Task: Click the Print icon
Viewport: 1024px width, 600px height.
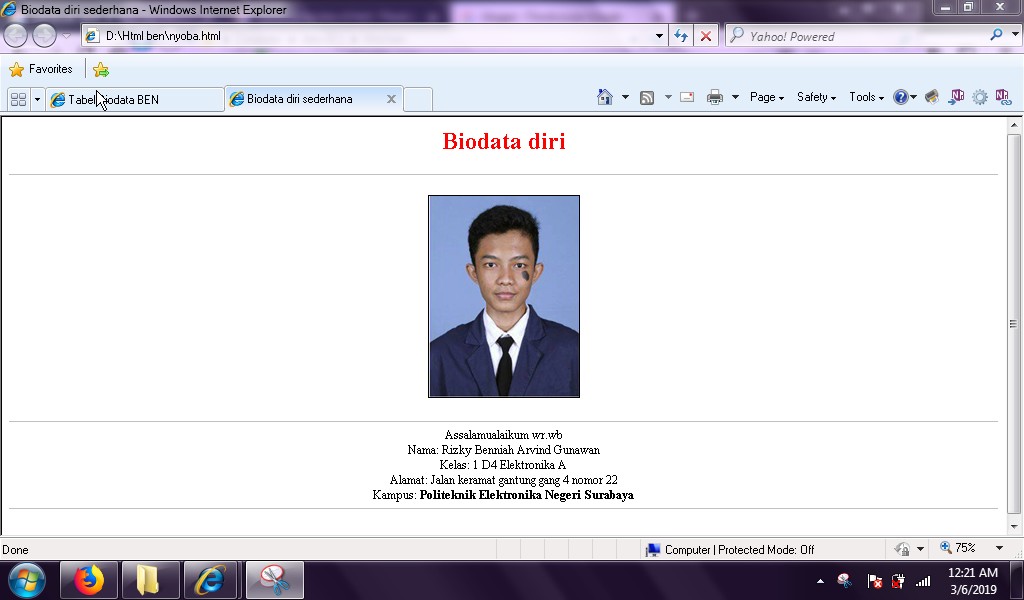Action: 715,97
